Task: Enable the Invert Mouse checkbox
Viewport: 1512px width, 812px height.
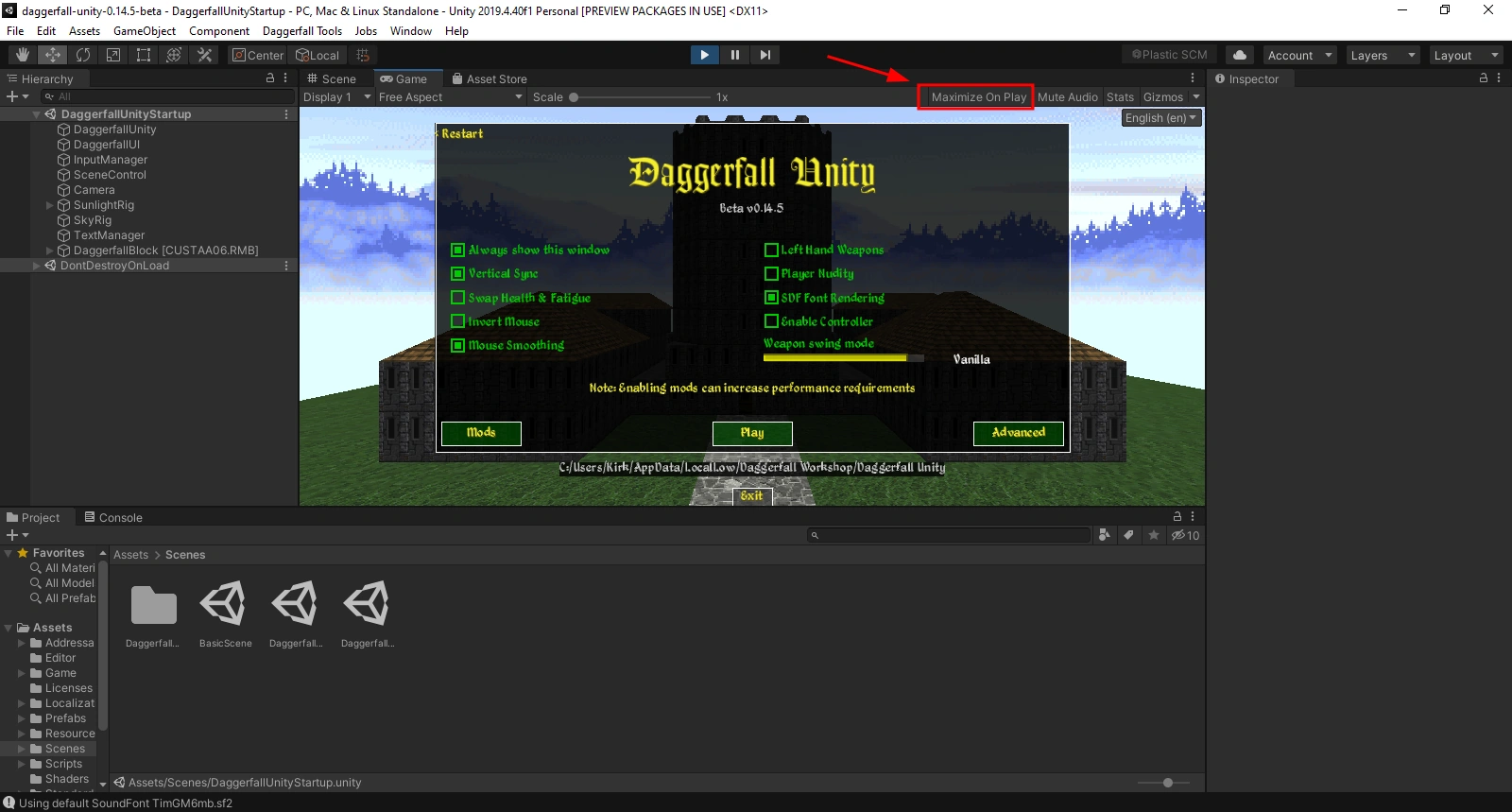Action: coord(457,321)
